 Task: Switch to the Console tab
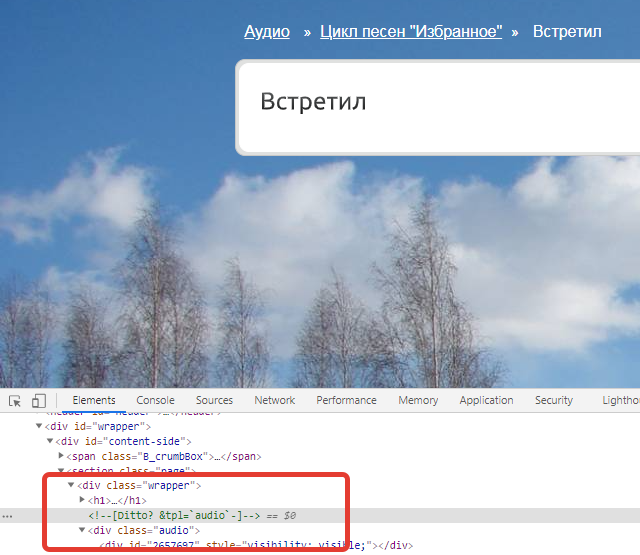coord(155,400)
